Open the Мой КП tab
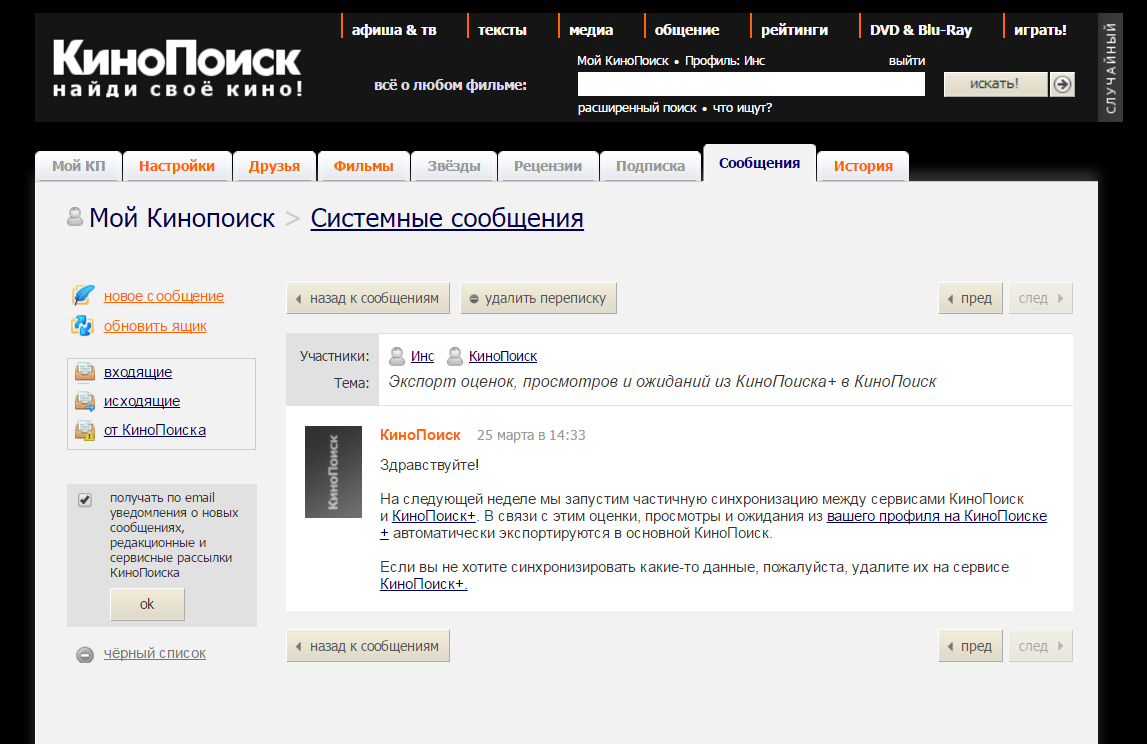The width and height of the screenshot is (1147, 744). pyautogui.click(x=78, y=166)
